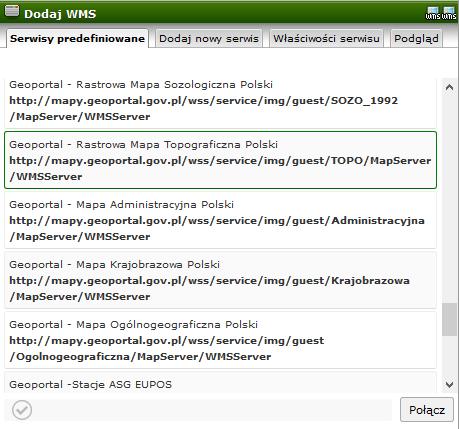Select Geoportal - Rastrowa Mapa Topograficzna Polski

tap(220, 160)
